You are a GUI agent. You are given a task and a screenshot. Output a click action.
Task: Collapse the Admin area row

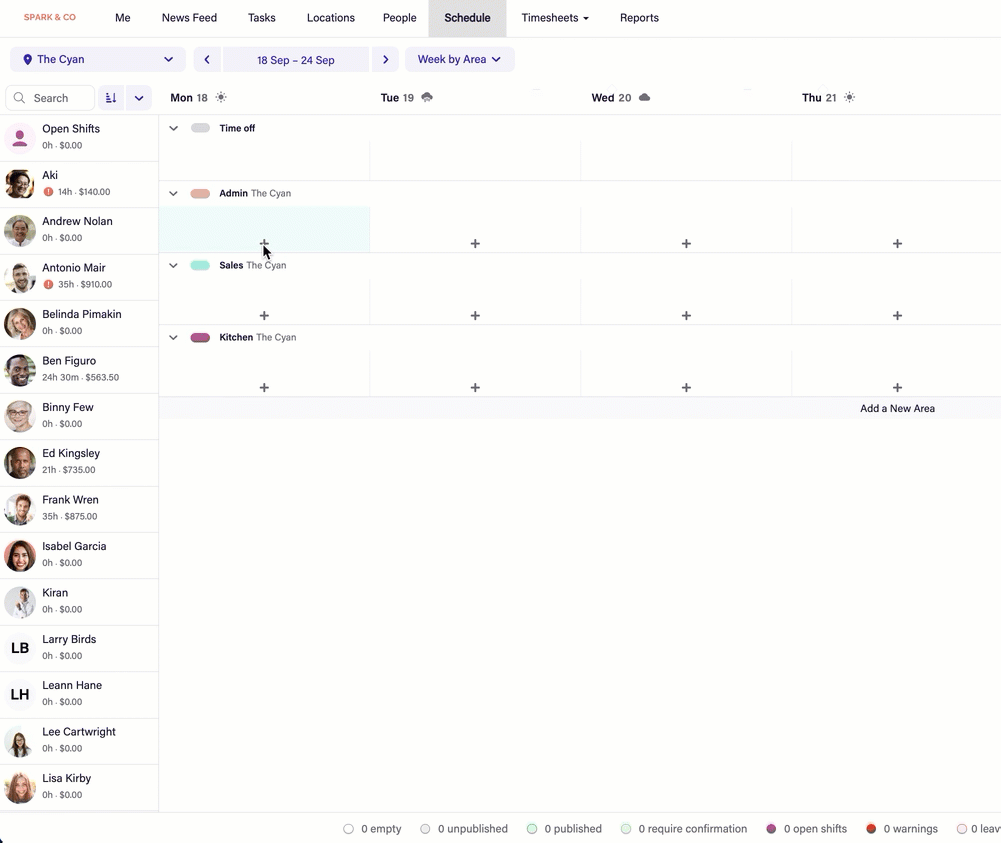(173, 193)
